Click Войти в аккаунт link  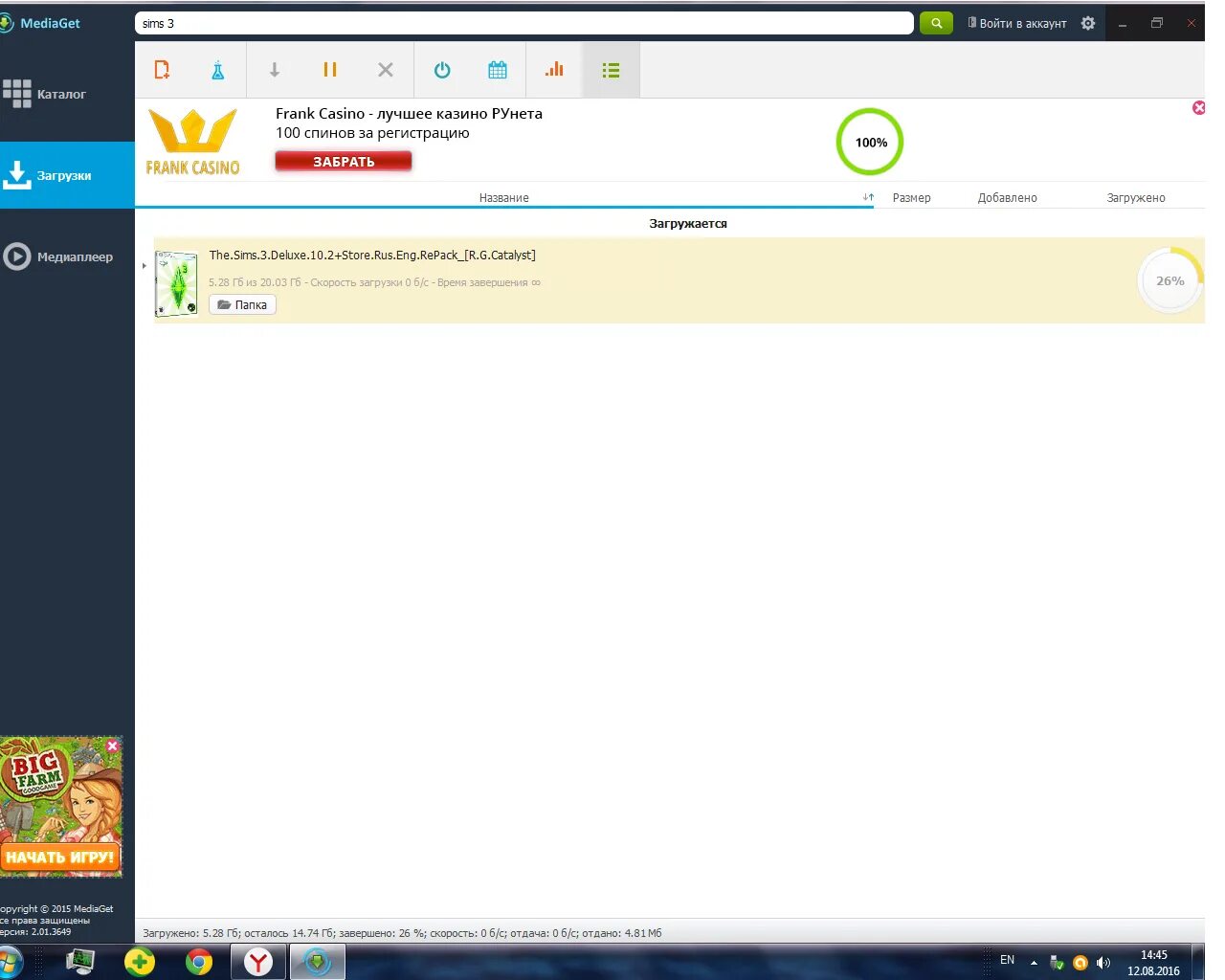tap(1016, 23)
